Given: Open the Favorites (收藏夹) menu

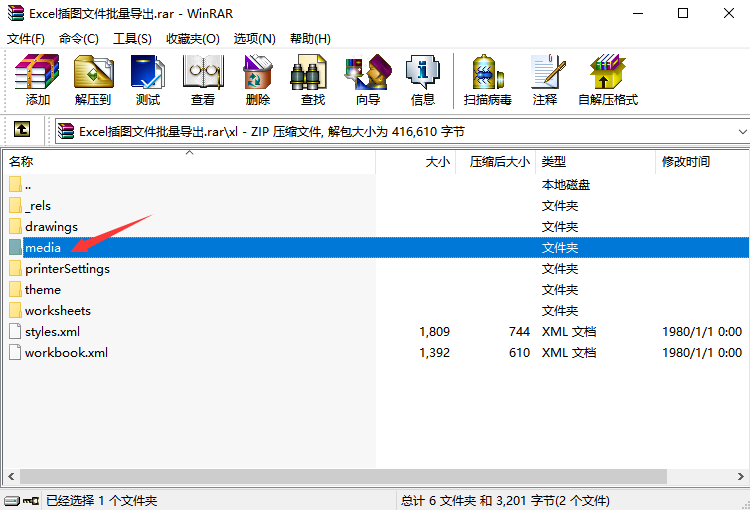Looking at the screenshot, I should click(x=193, y=39).
